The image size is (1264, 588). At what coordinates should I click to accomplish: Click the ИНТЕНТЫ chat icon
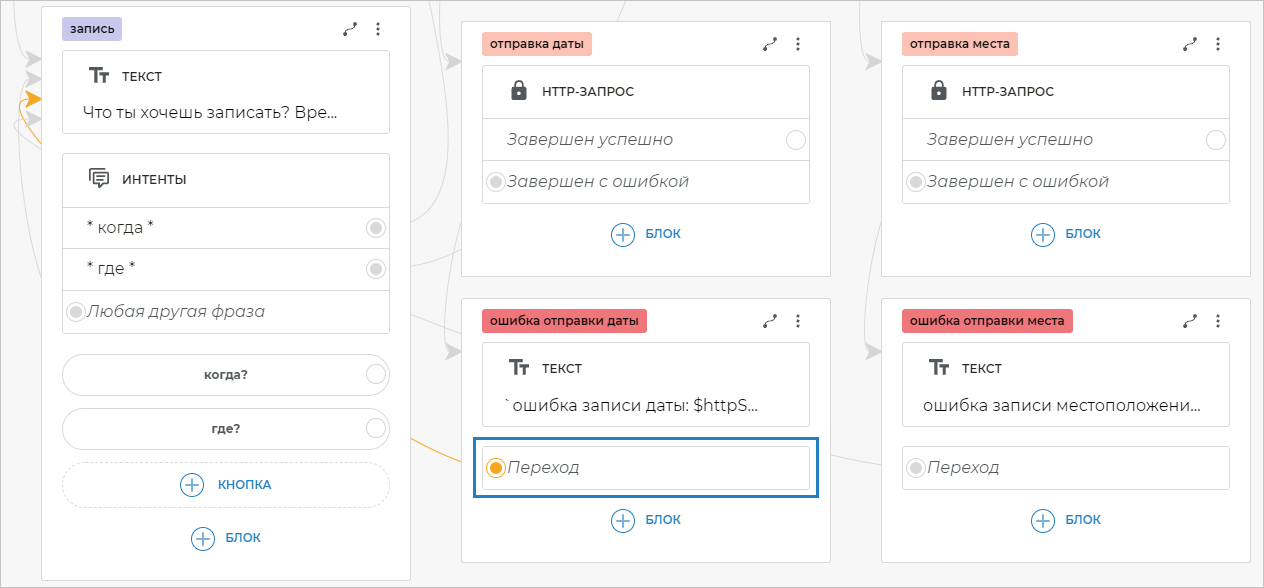(99, 179)
